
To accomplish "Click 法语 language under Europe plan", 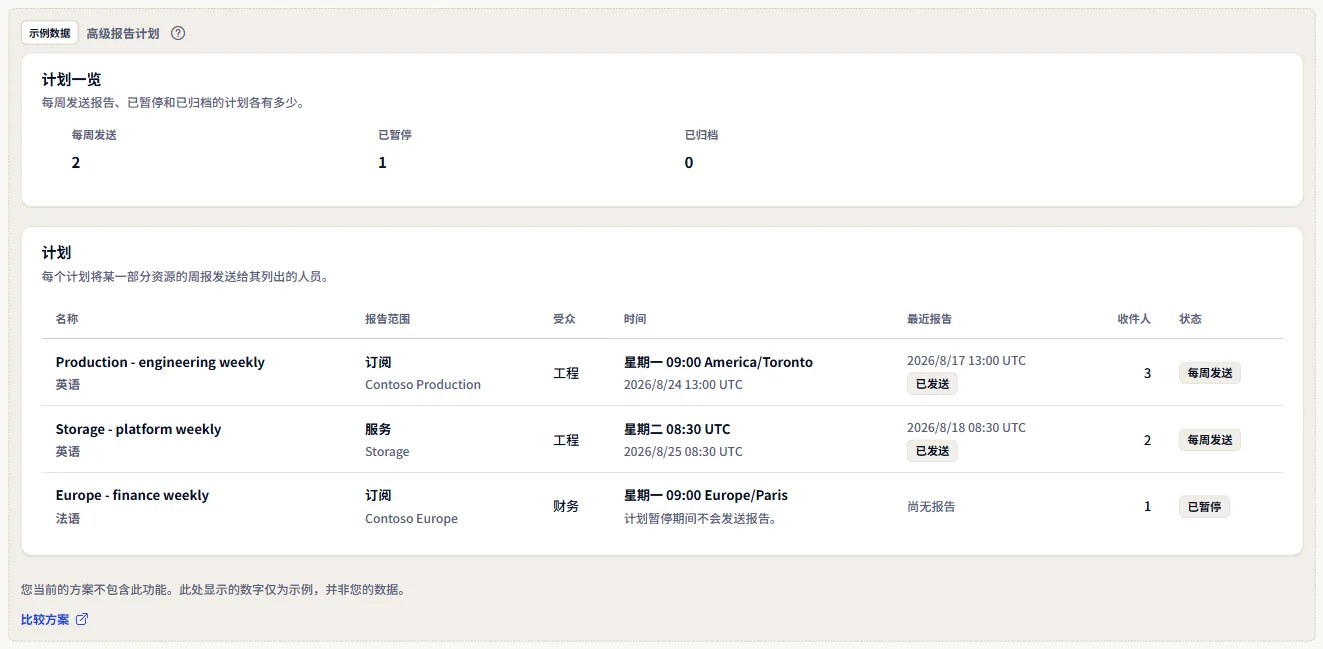I will coord(68,518).
